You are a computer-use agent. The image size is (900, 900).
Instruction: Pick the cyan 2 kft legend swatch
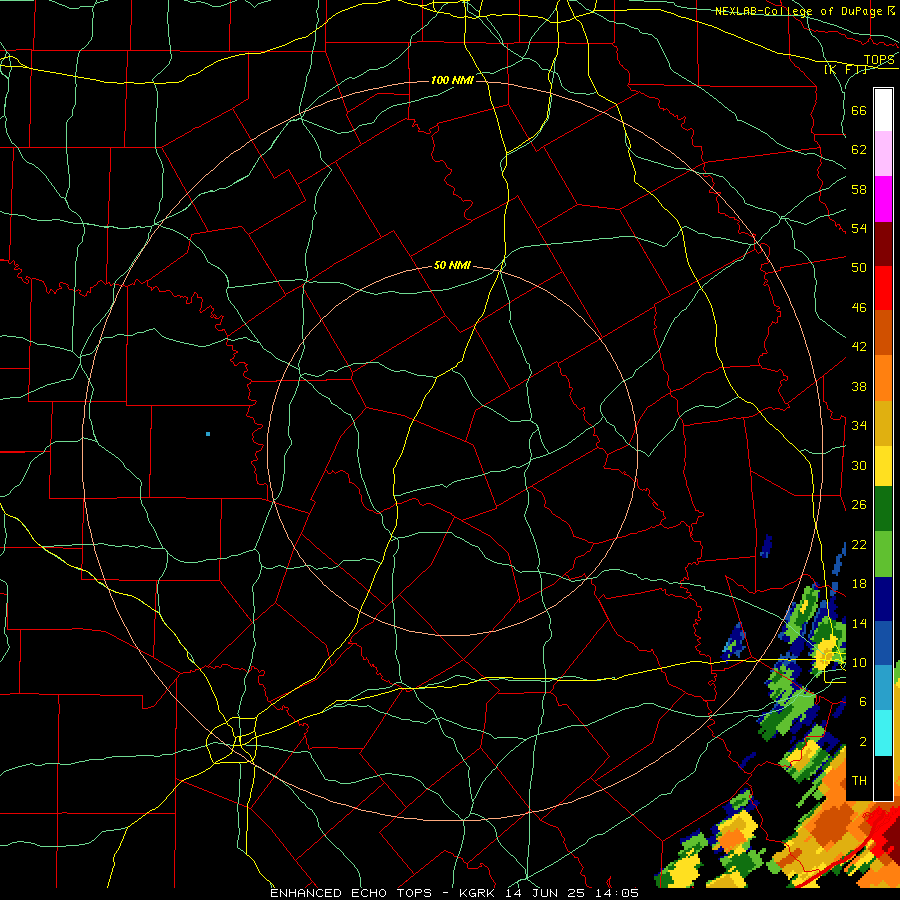pyautogui.click(x=883, y=733)
